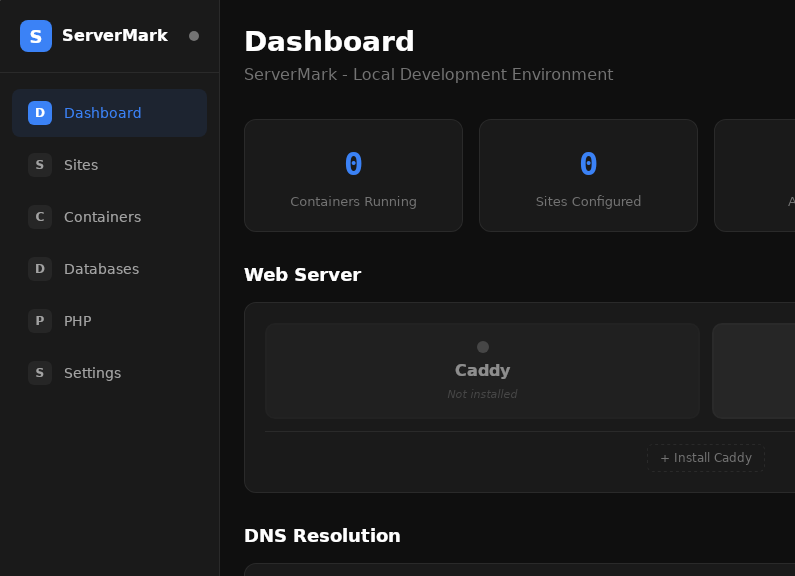Click the P icon beside PHP
Viewport: 795px width, 576px height.
(x=40, y=320)
